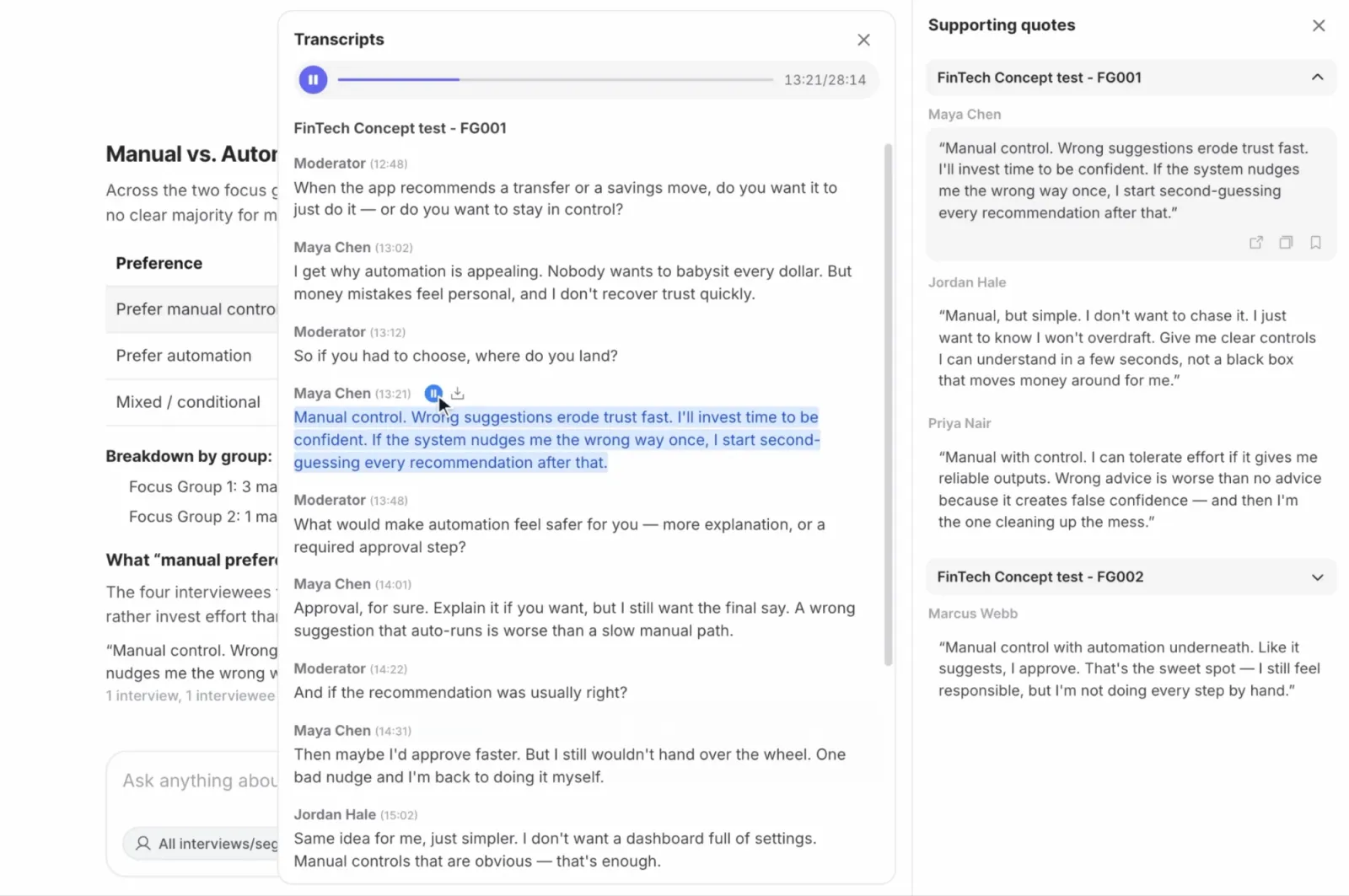The image size is (1349, 896).
Task: Click the Manual vs. Automation heading
Action: click(191, 154)
